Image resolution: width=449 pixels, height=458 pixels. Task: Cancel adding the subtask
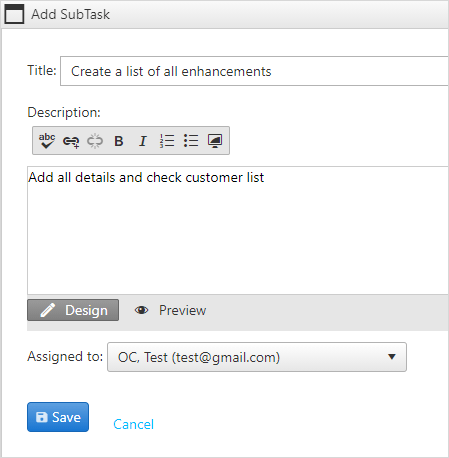133,424
